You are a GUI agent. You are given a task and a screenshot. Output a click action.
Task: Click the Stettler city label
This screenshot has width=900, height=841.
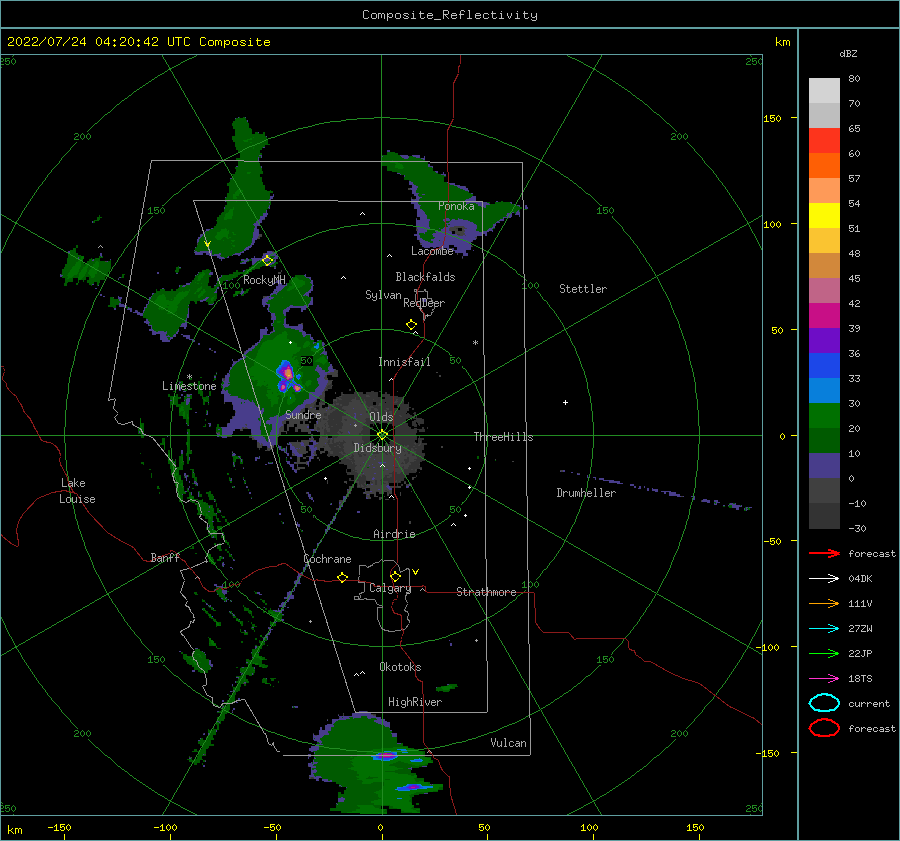583,289
